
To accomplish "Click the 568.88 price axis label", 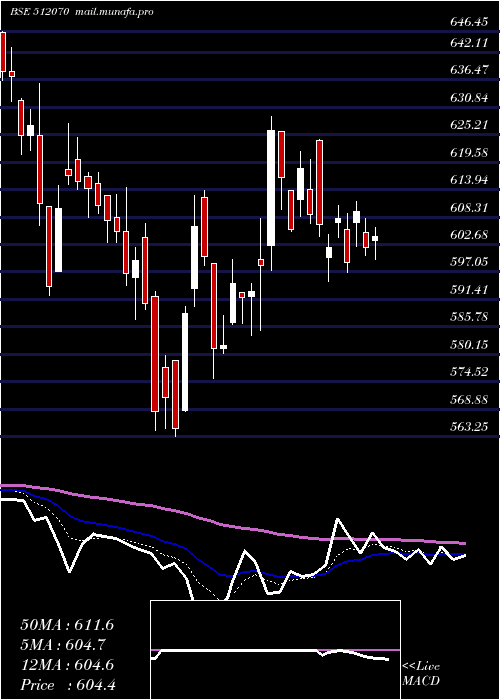I will 468,400.
